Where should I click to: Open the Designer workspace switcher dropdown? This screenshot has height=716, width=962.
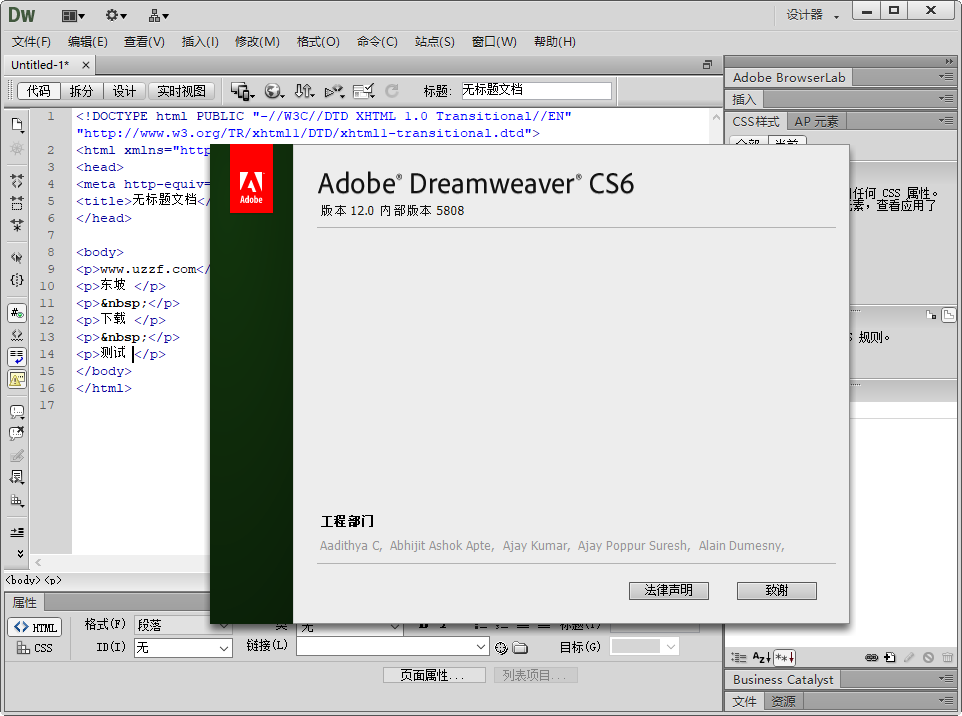point(813,15)
